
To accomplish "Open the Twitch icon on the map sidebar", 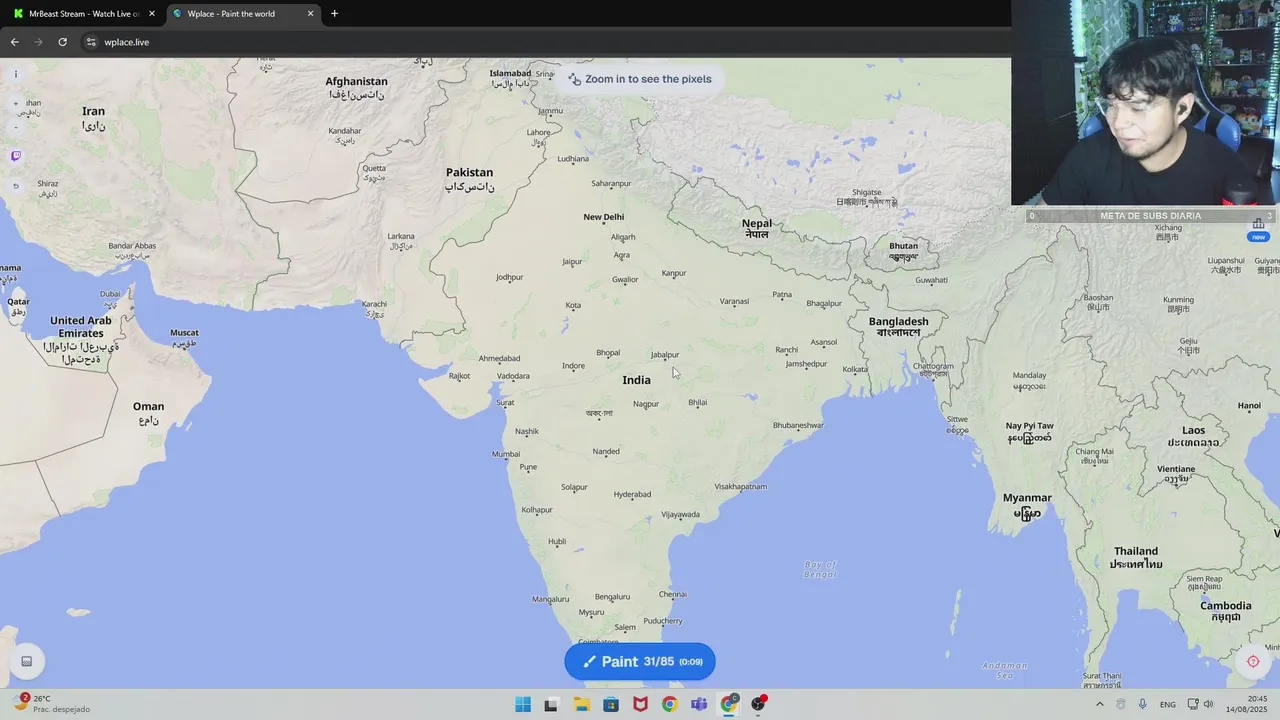I will pos(15,156).
